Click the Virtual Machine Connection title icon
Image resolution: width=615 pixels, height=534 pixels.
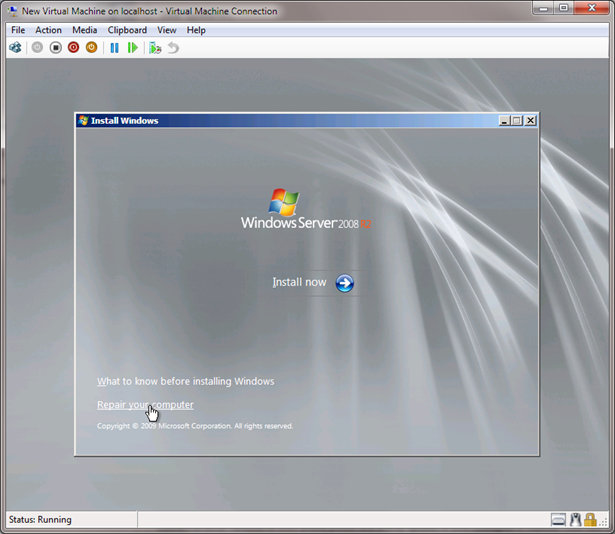tap(13, 11)
